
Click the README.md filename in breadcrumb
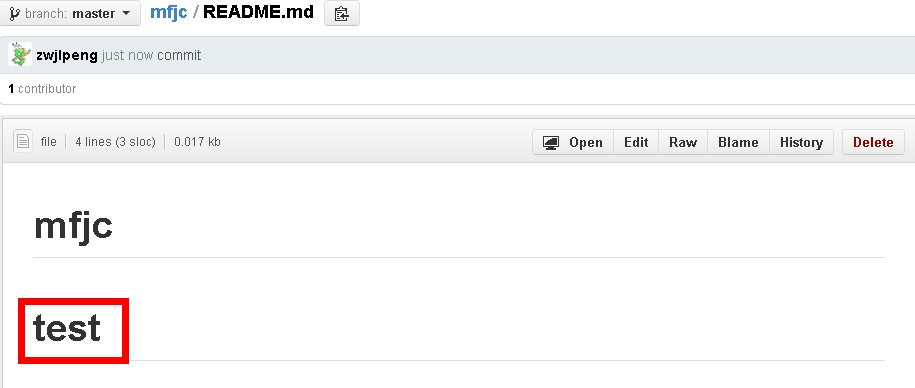(x=258, y=12)
